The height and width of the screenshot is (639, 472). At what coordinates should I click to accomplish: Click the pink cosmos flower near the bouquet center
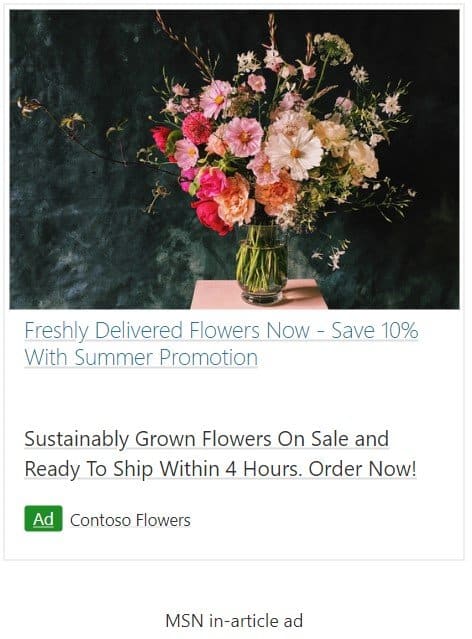(x=243, y=137)
